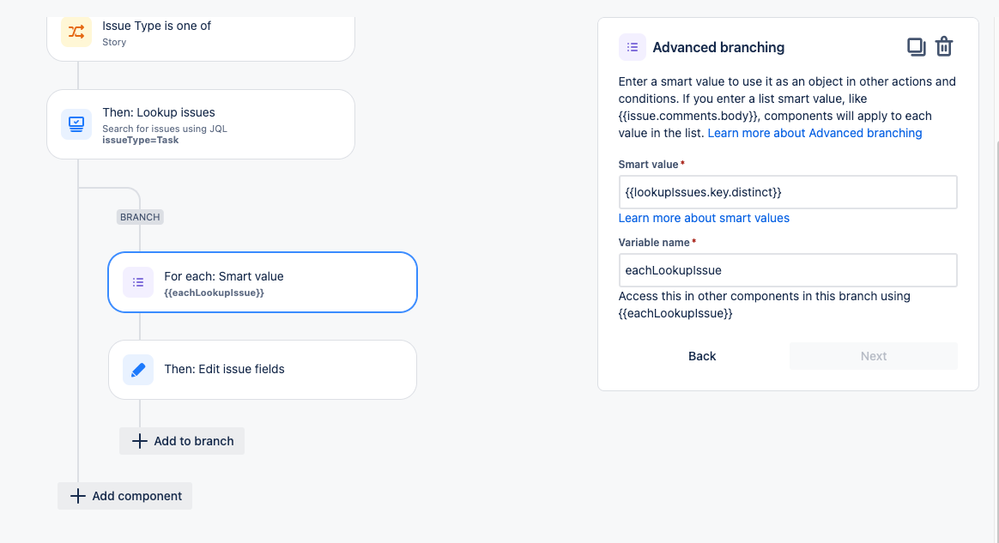Open the Then: Edit issue fields action
Screen dimensions: 999x543
tap(262, 370)
